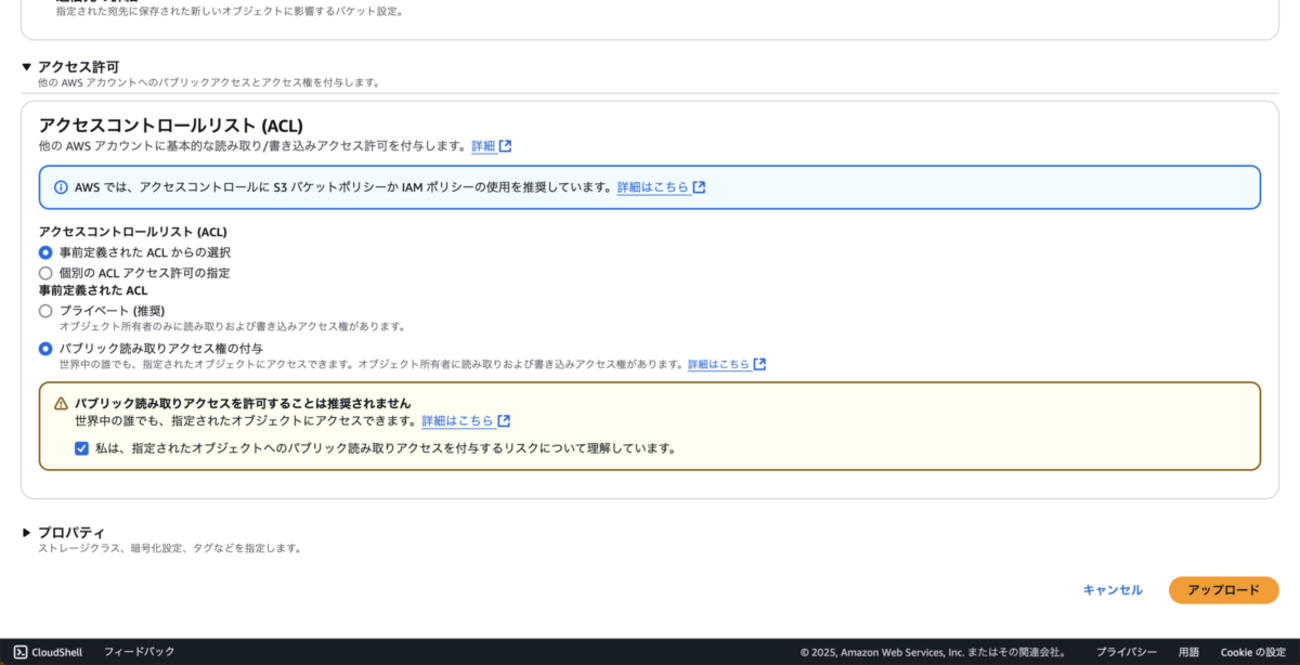Click external-link icon in blue info banner
The height and width of the screenshot is (665, 1300).
point(699,187)
